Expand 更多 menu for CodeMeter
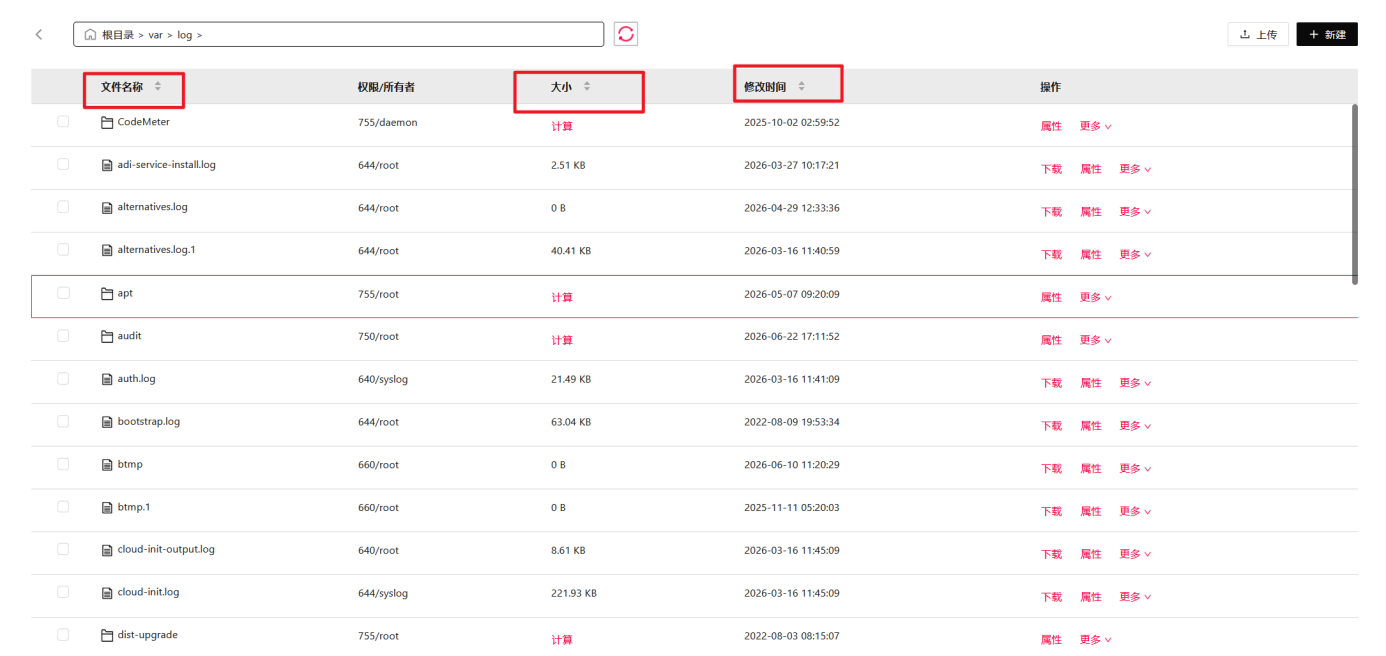Image resolution: width=1386 pixels, height=656 pixels. 1095,127
